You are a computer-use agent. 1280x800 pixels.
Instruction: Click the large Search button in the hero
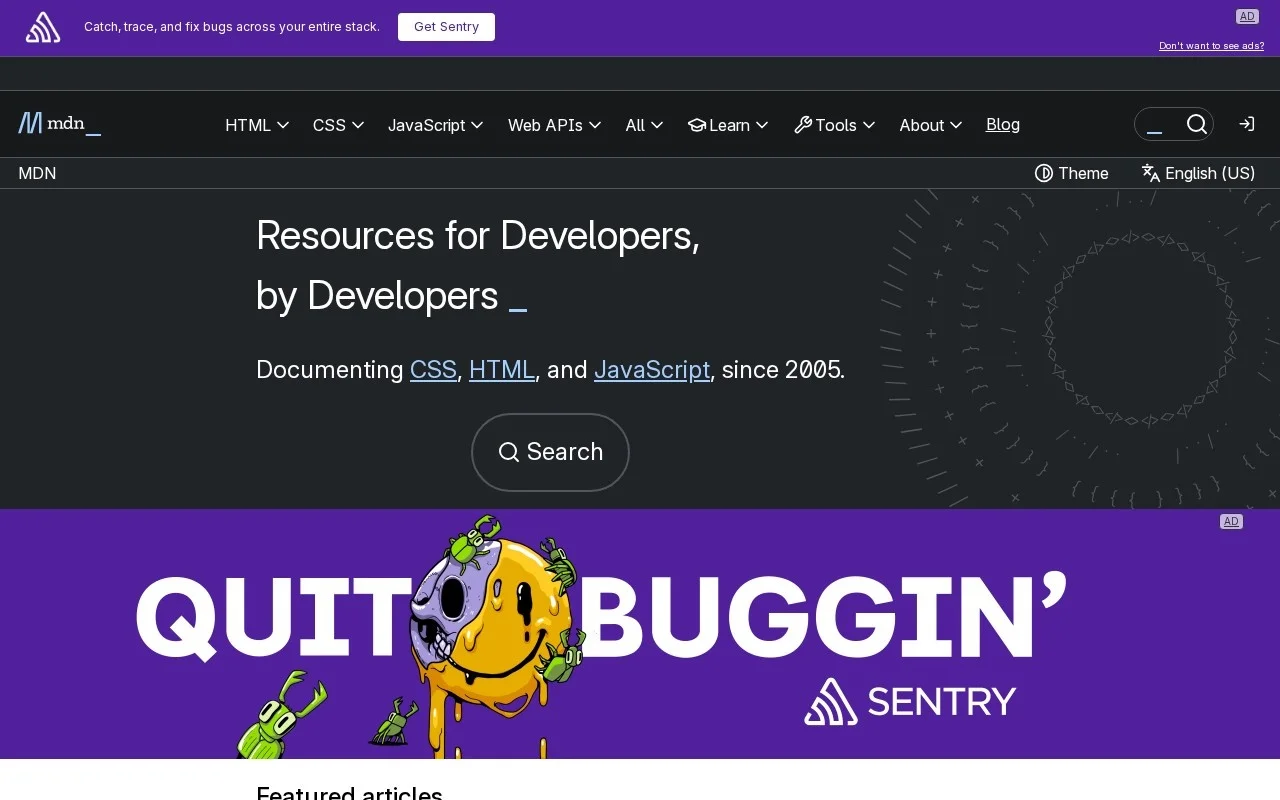click(550, 452)
